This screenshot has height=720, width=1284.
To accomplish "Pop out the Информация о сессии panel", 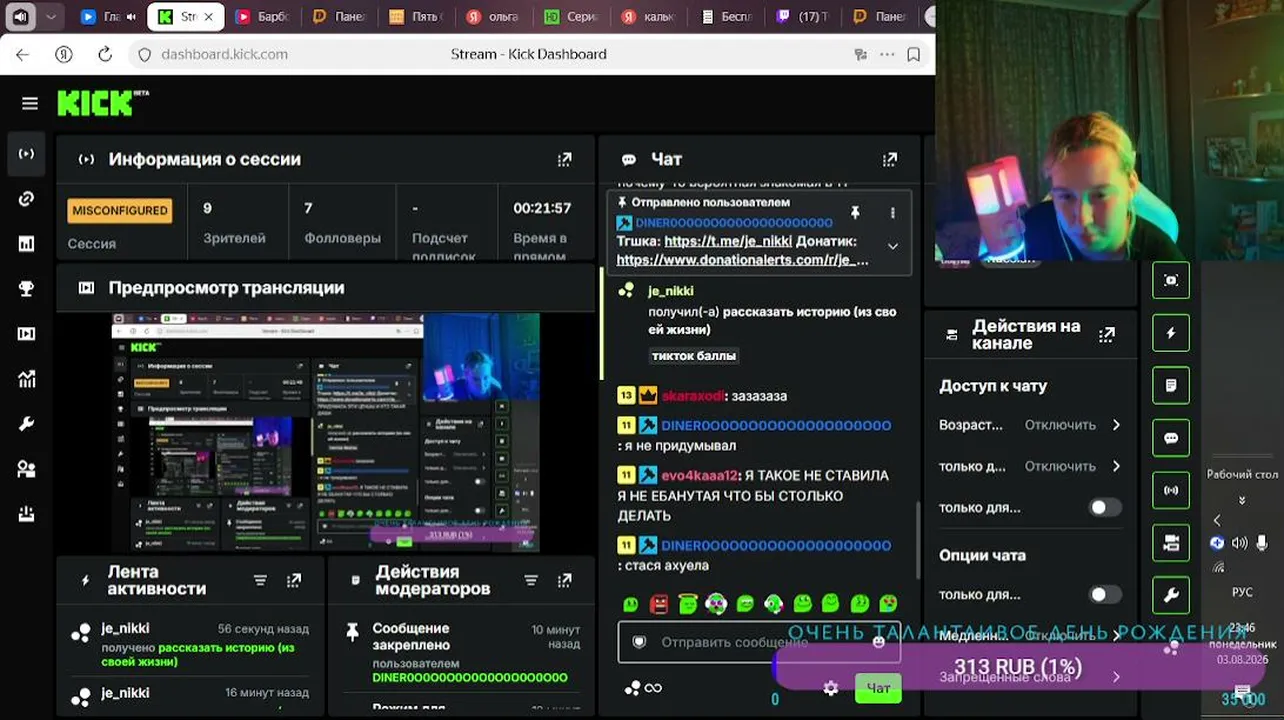I will click(565, 159).
